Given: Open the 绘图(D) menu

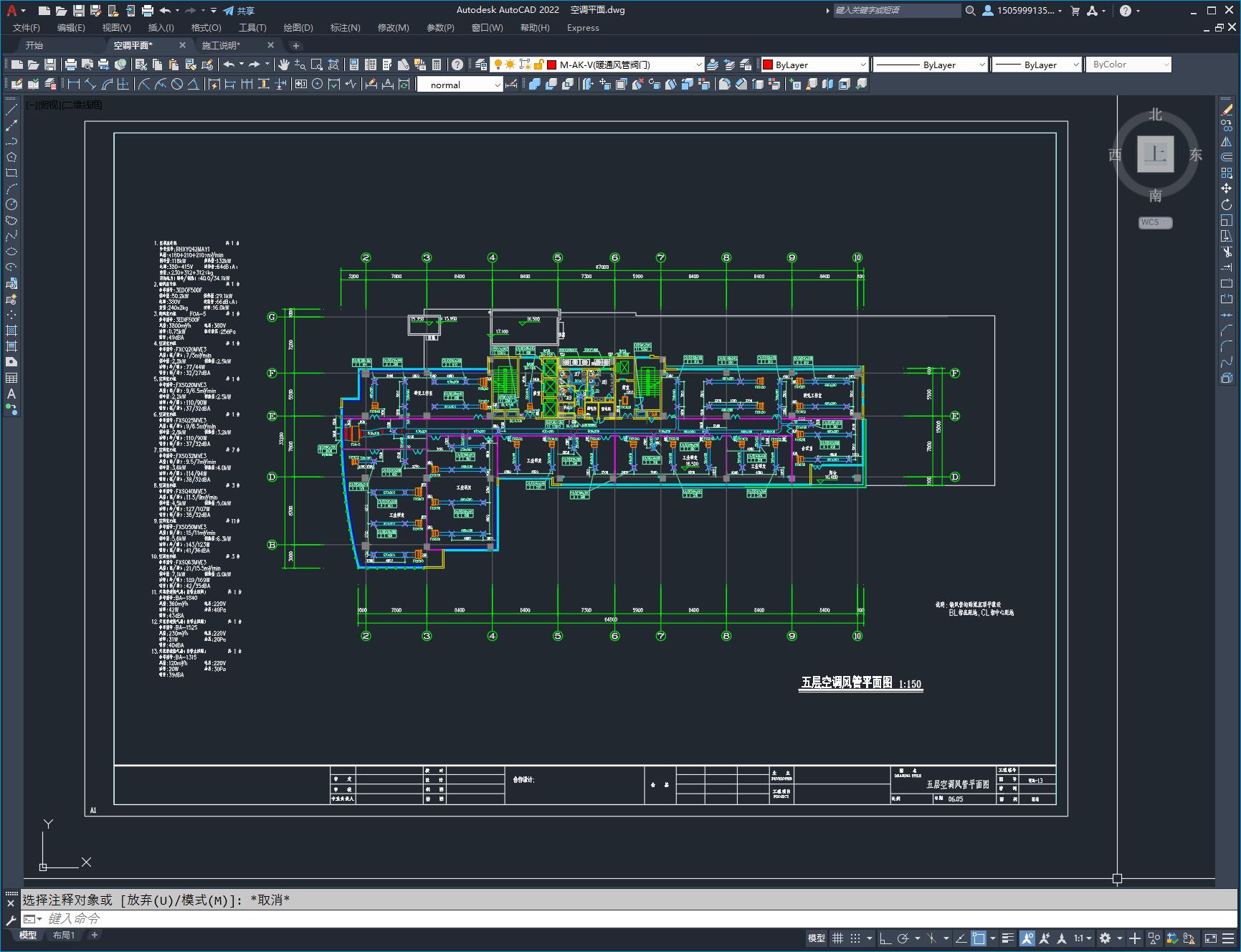Looking at the screenshot, I should [x=298, y=27].
